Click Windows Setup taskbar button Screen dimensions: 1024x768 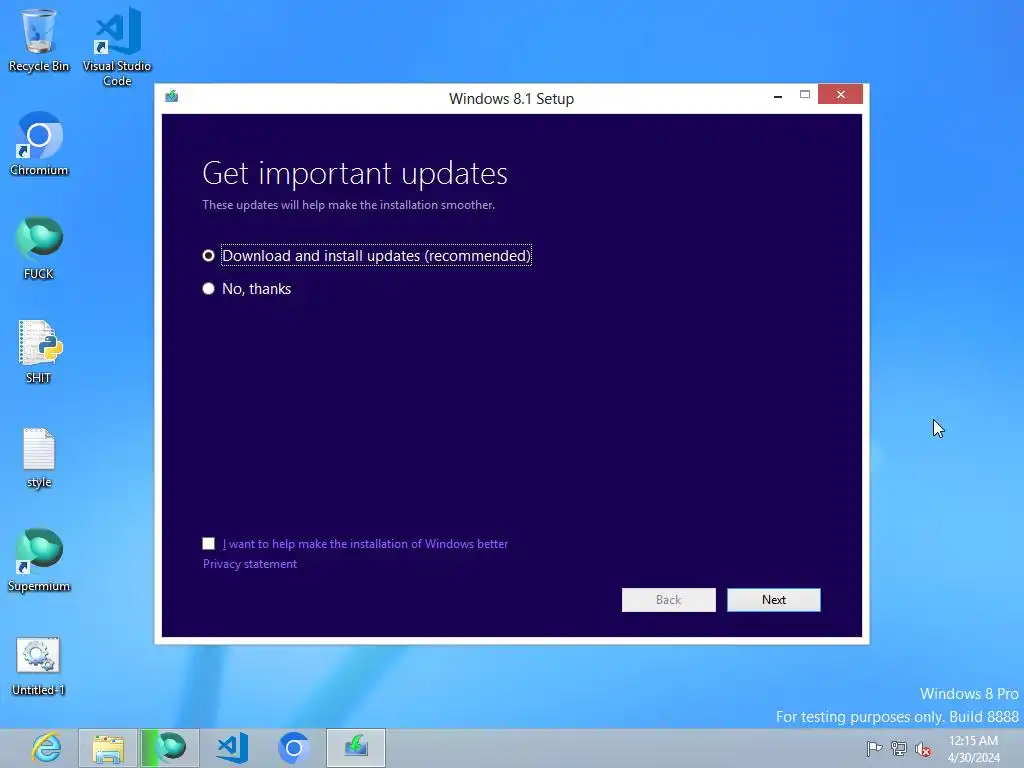[x=356, y=748]
